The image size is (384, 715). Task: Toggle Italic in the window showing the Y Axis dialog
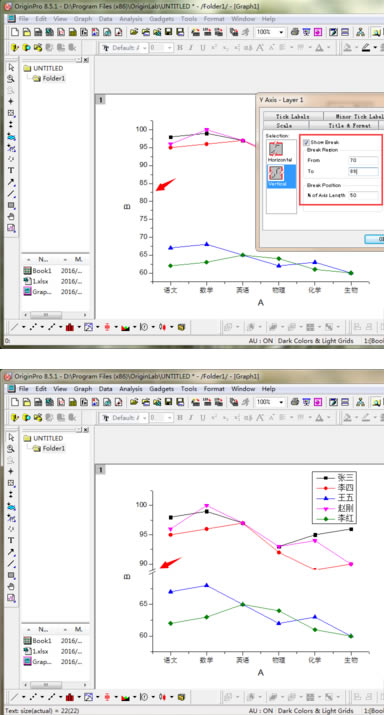click(x=191, y=48)
